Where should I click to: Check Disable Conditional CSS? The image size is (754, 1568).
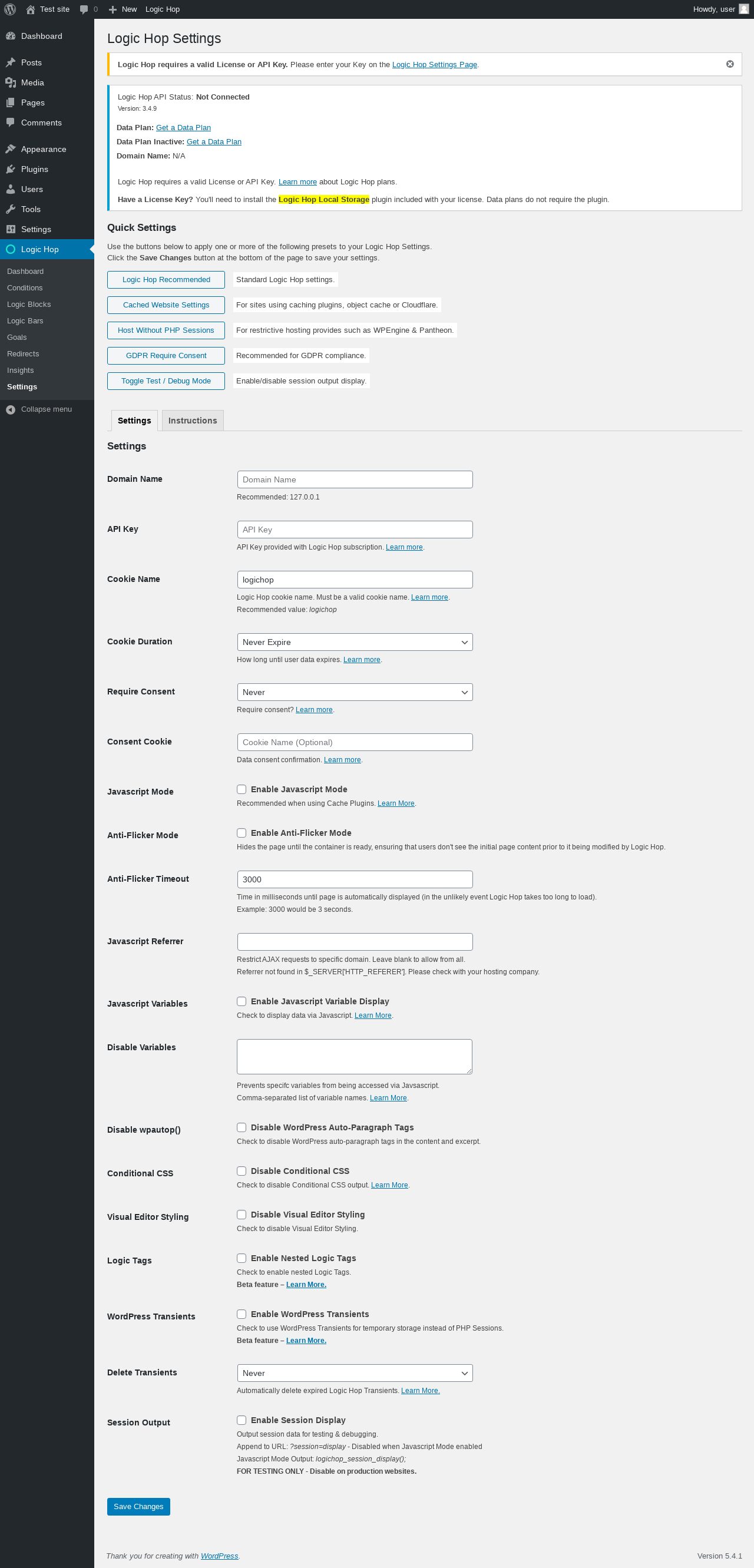(242, 1172)
